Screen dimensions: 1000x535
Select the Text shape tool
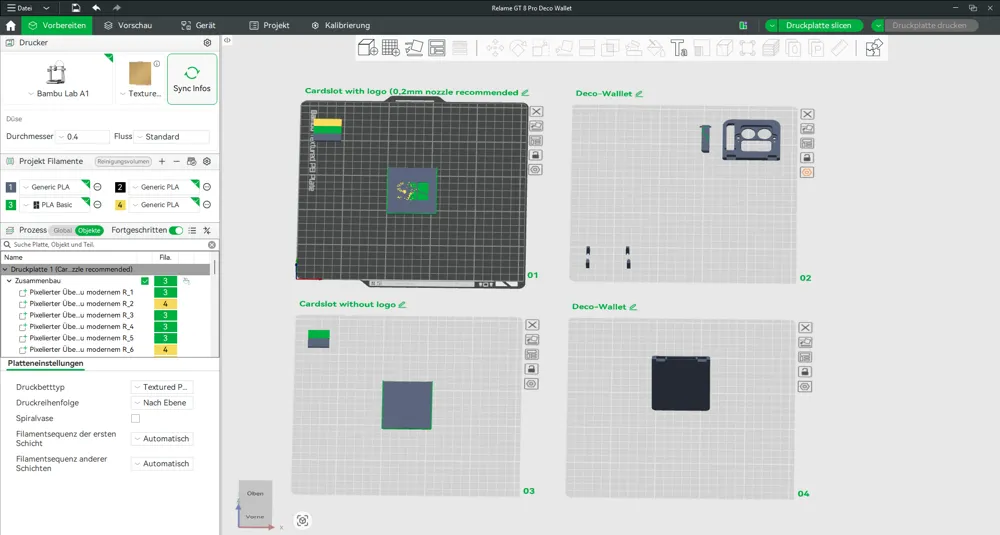679,48
